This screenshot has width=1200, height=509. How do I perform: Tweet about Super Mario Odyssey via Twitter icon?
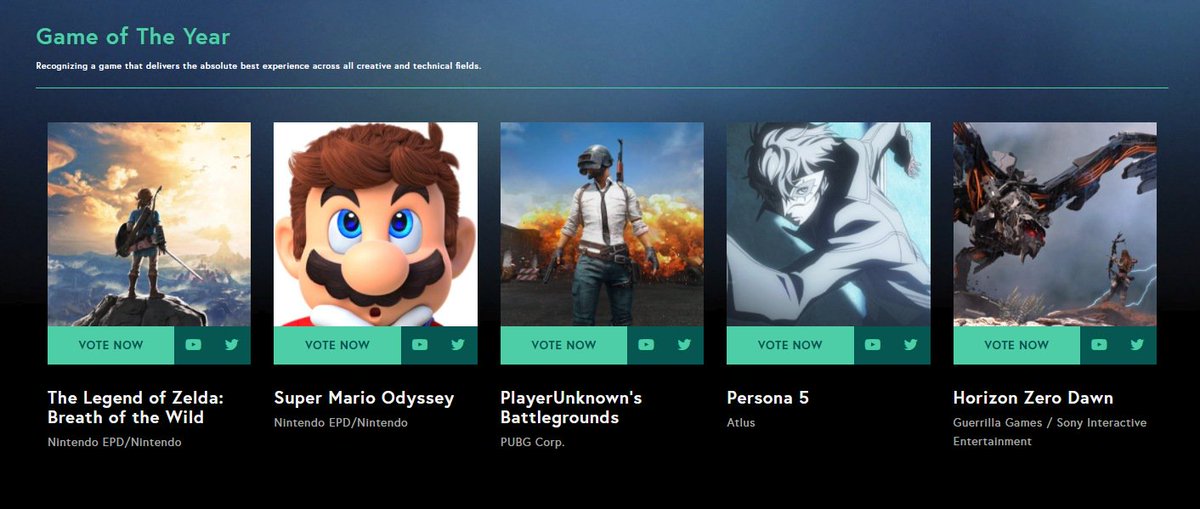click(x=458, y=345)
